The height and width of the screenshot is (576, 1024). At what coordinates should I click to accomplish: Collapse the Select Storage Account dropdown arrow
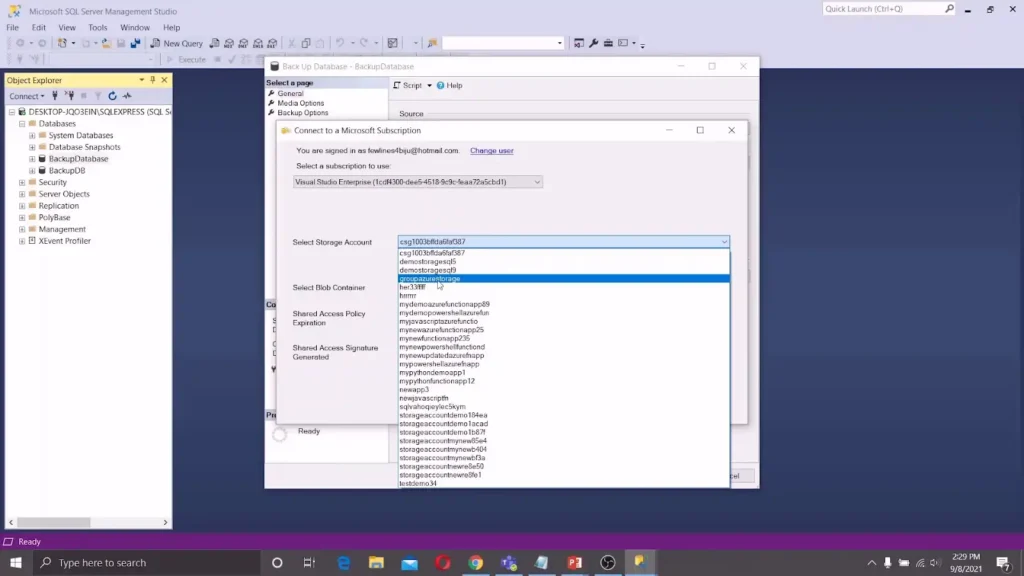pos(724,242)
